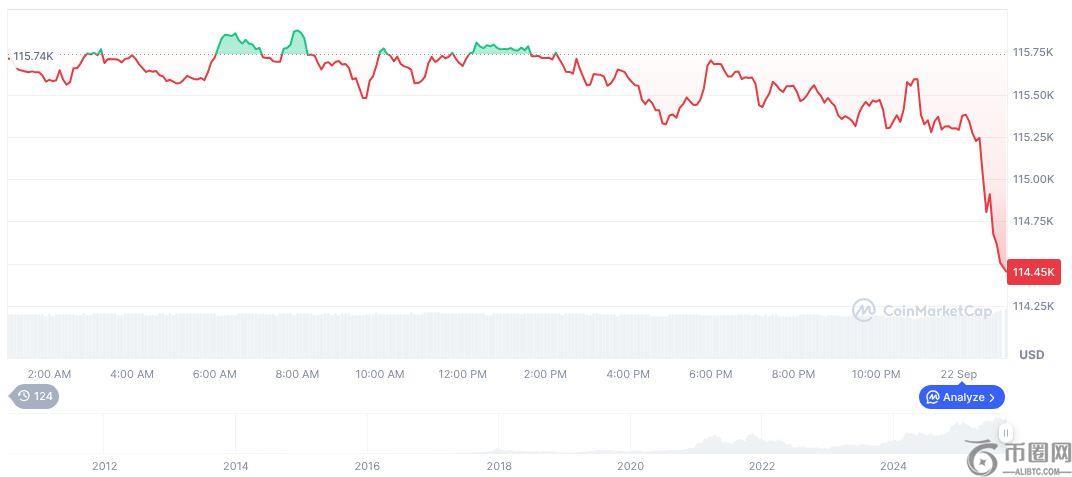The width and height of the screenshot is (1072, 477).
Task: Open the Analyze panel
Action: (x=962, y=397)
